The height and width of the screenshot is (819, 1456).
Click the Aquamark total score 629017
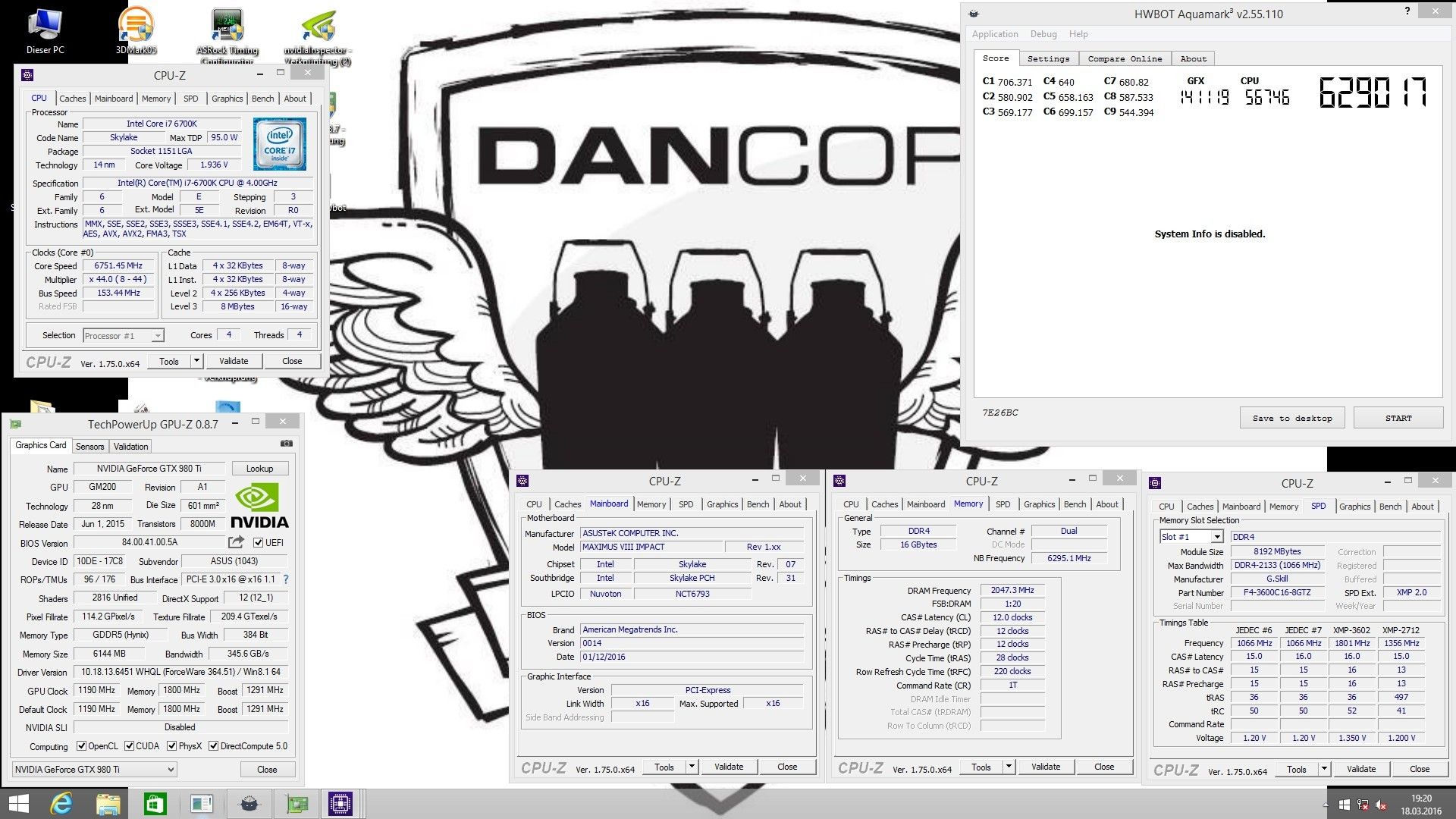1373,93
